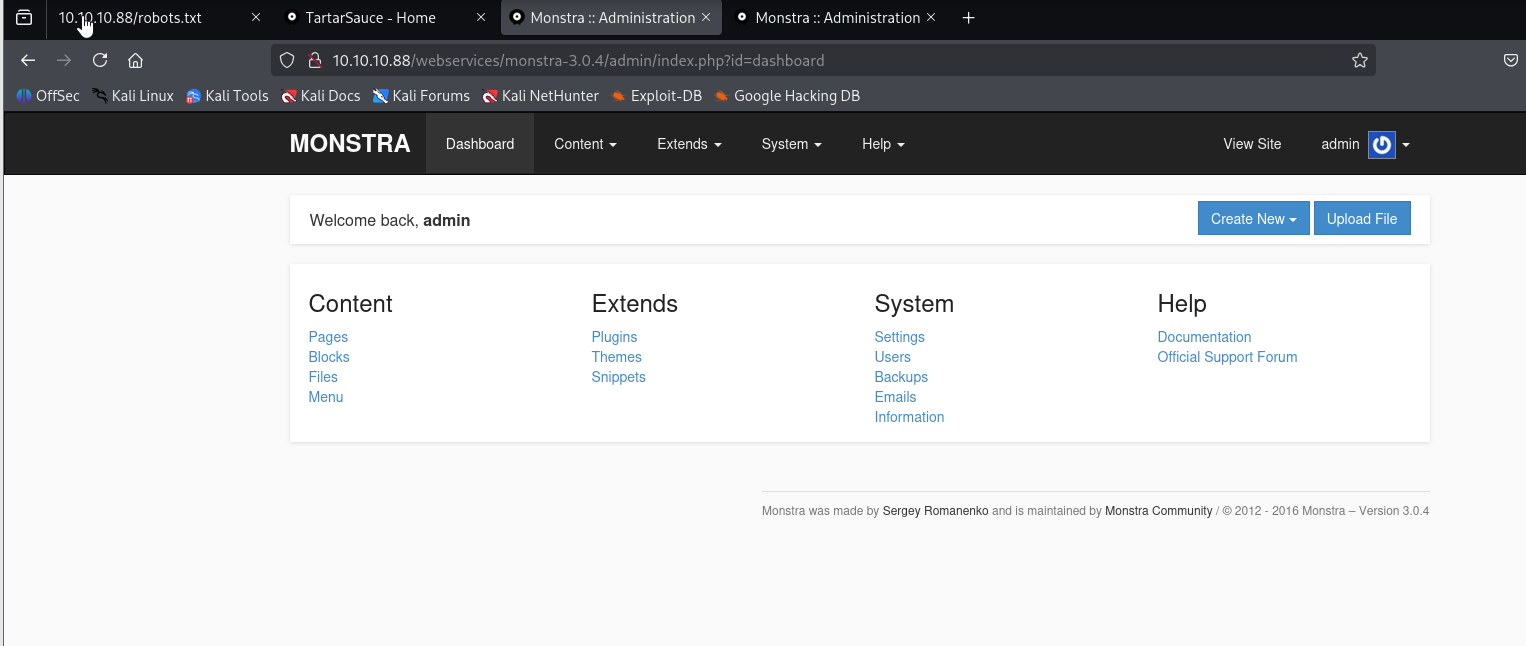Click View Site in the navbar
Viewport: 1526px width, 646px height.
coord(1252,144)
